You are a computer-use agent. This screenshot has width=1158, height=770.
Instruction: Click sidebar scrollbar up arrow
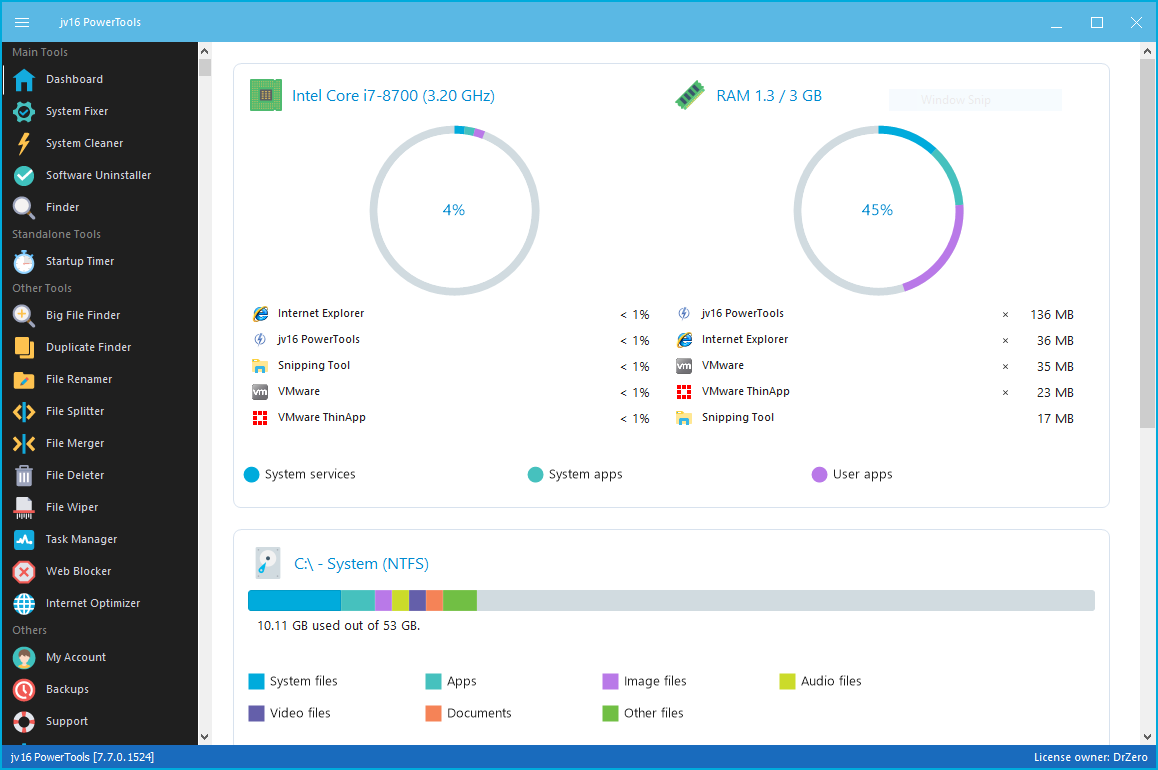pos(205,51)
